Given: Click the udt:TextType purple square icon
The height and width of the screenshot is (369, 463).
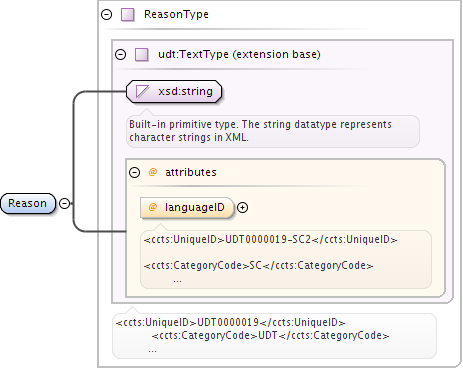Looking at the screenshot, I should [x=142, y=54].
